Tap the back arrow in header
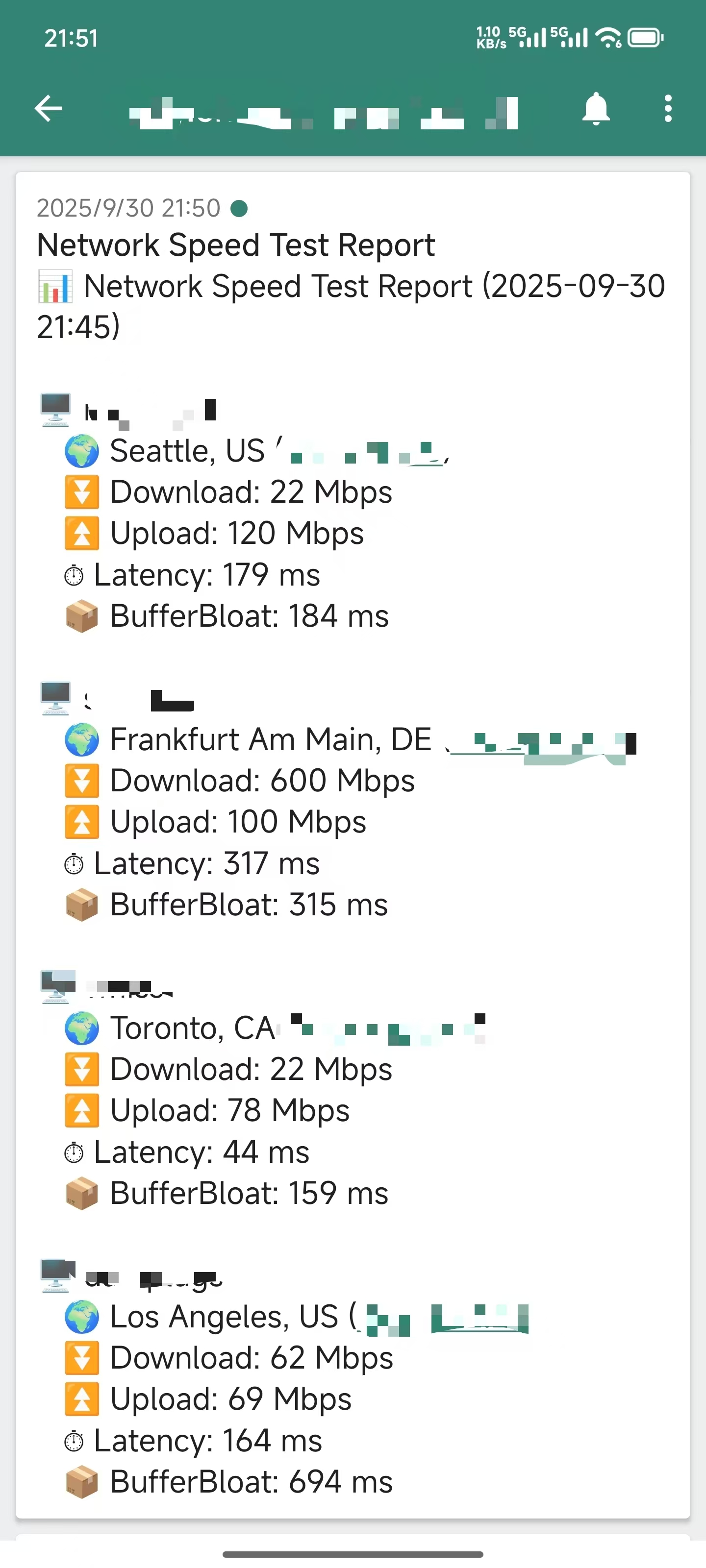 click(x=48, y=109)
